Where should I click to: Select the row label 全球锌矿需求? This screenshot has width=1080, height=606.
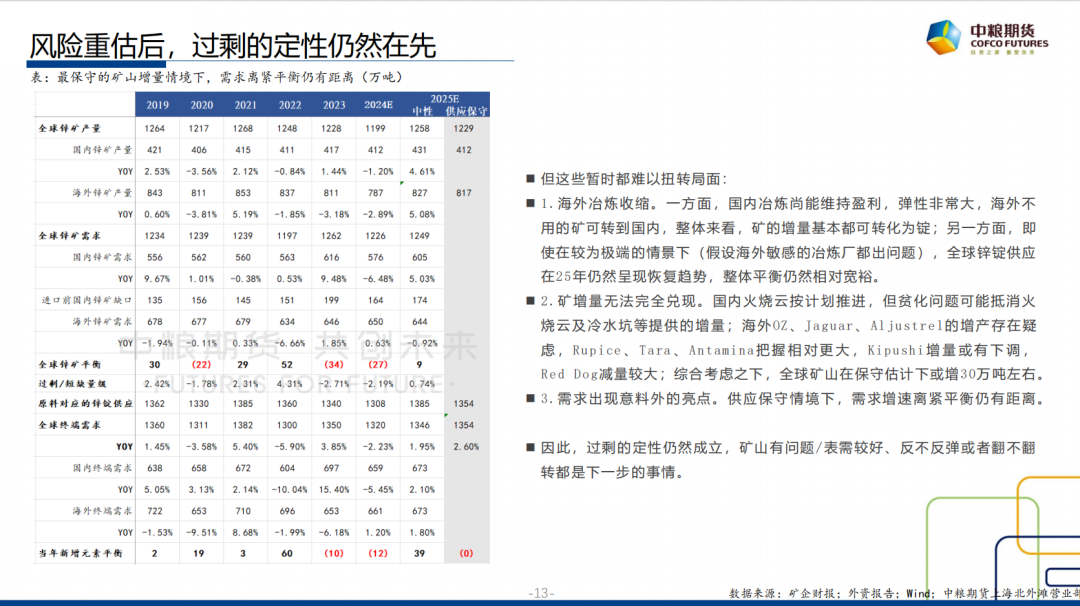click(70, 236)
